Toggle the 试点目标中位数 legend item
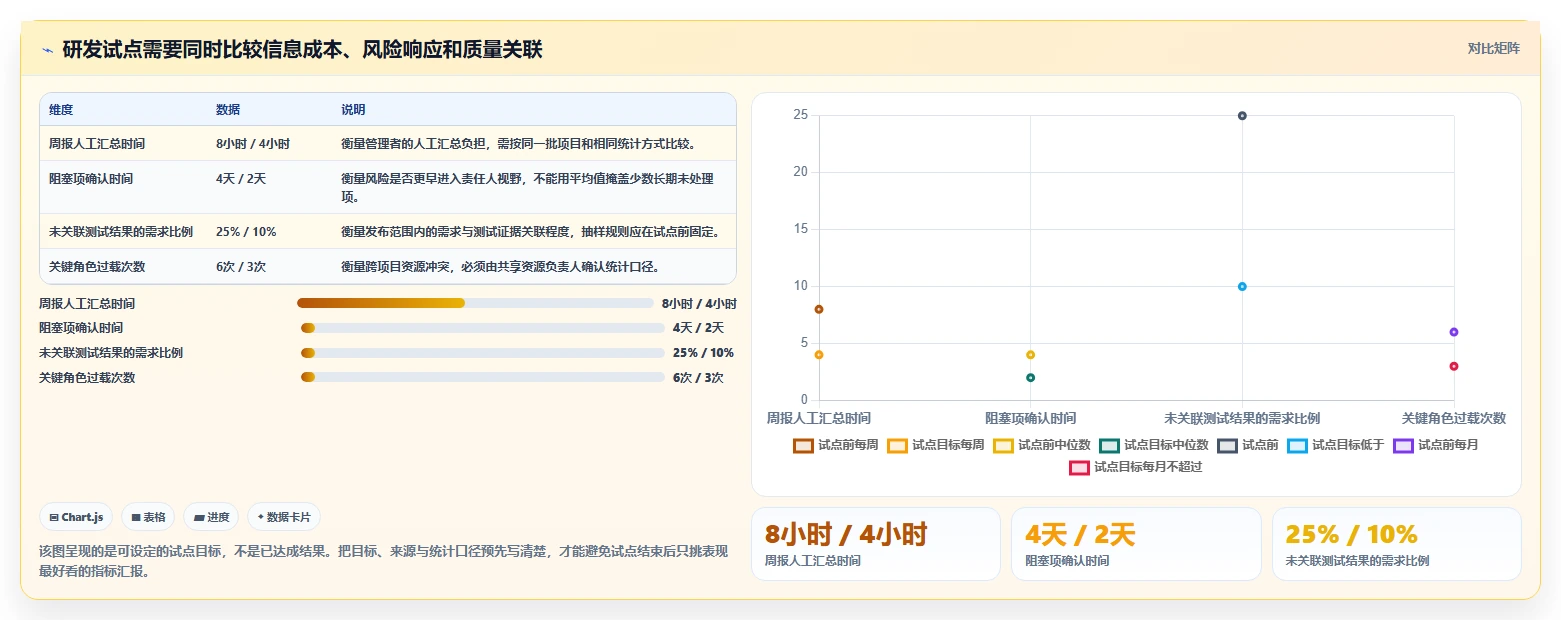The width and height of the screenshot is (1561, 620). [x=1153, y=445]
